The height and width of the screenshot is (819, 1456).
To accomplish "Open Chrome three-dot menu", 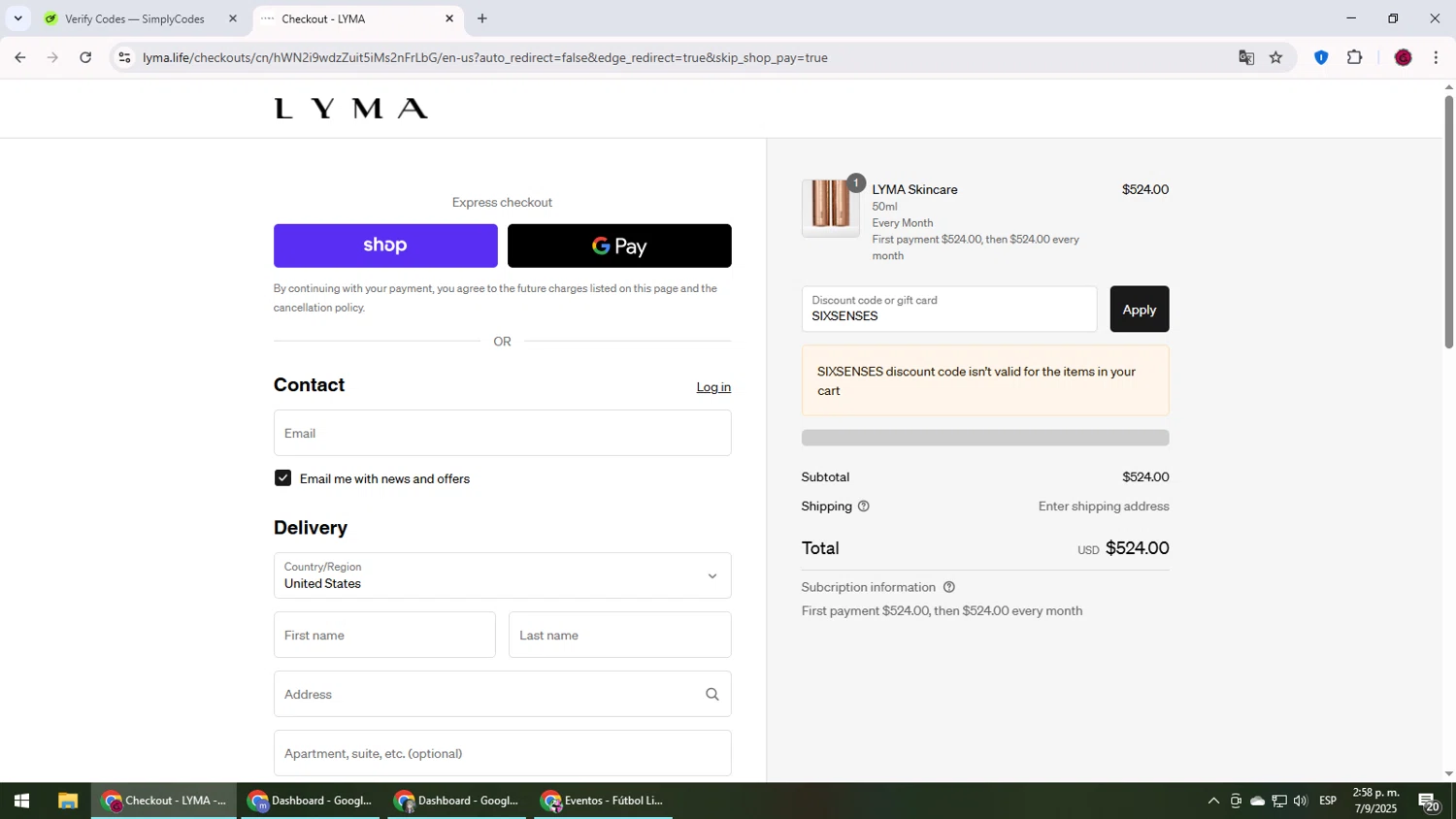I will point(1436,57).
